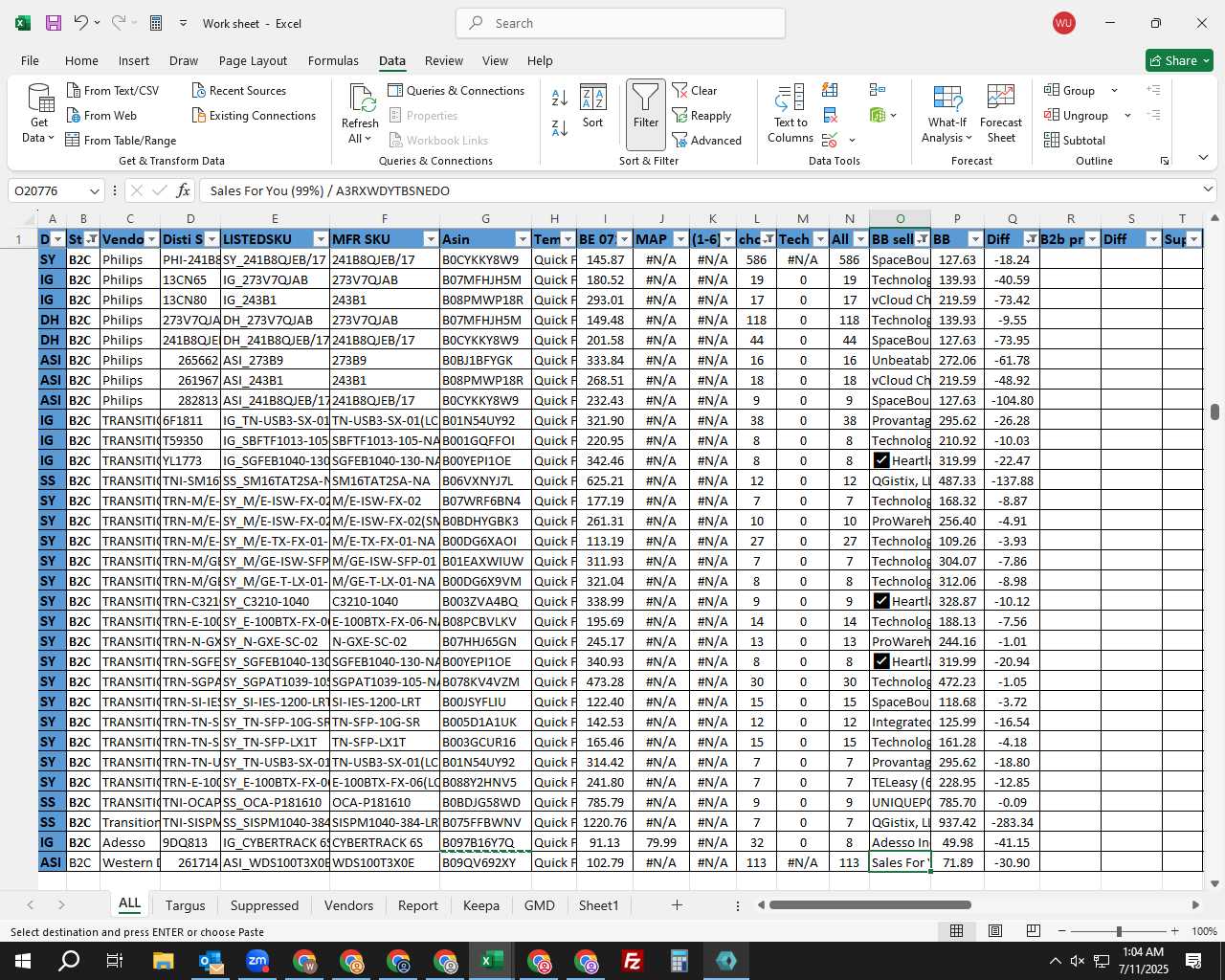Switch to Page Break Preview view
Viewport: 1225px width, 980px height.
pyautogui.click(x=1033, y=931)
